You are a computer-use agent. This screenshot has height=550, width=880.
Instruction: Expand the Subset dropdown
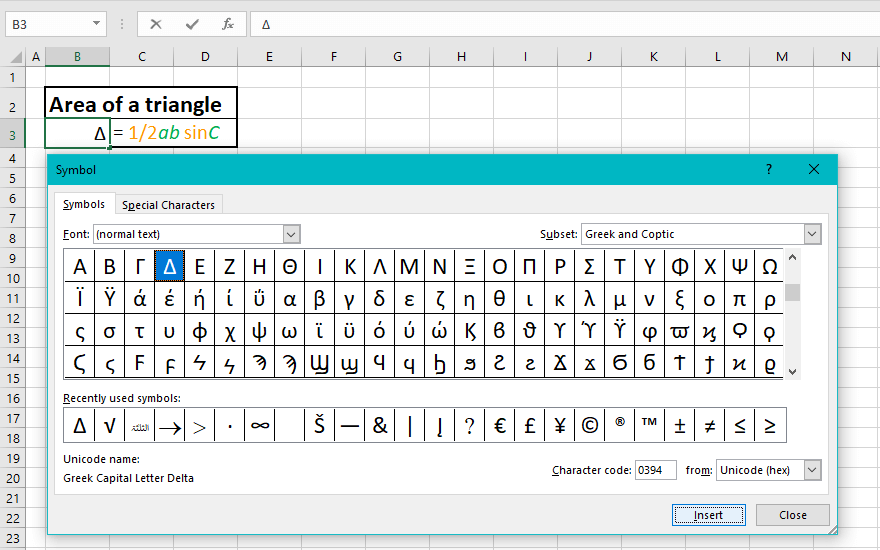tap(812, 234)
